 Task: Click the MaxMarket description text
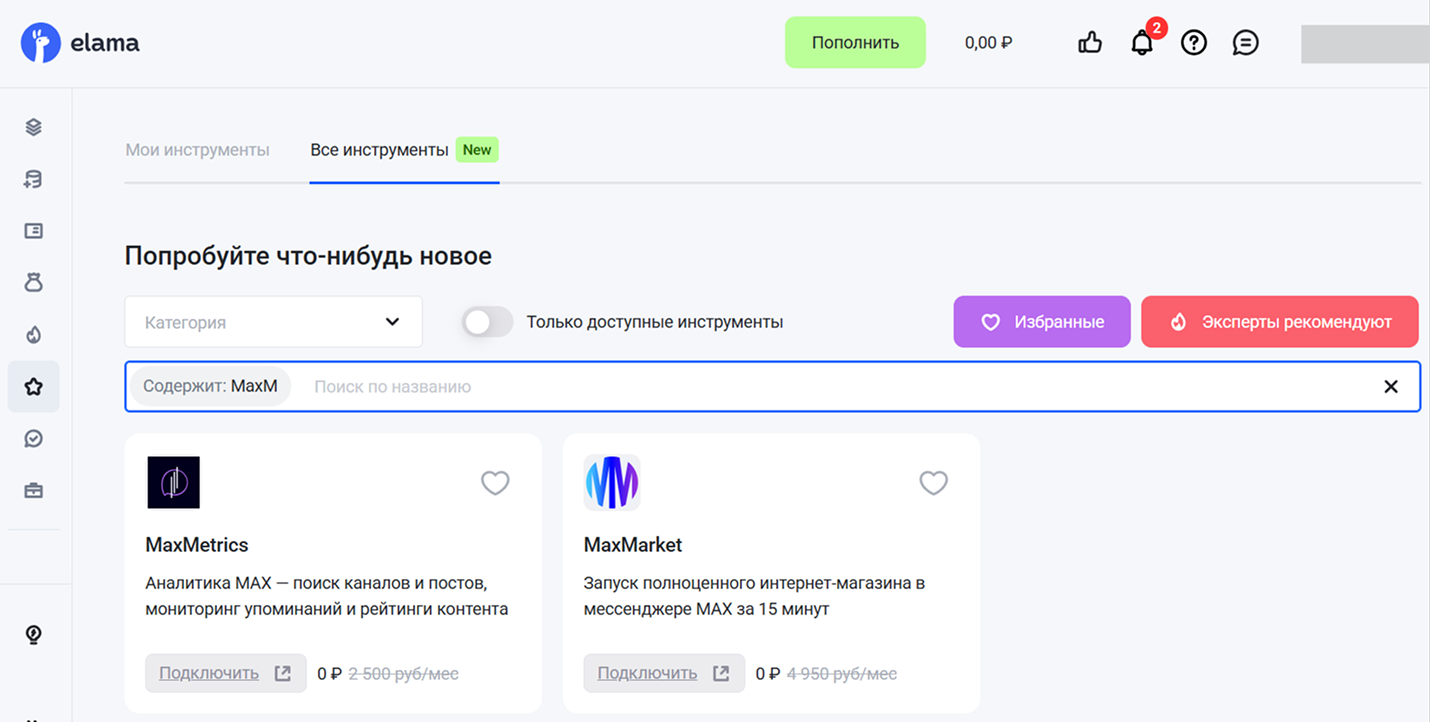pyautogui.click(x=754, y=595)
